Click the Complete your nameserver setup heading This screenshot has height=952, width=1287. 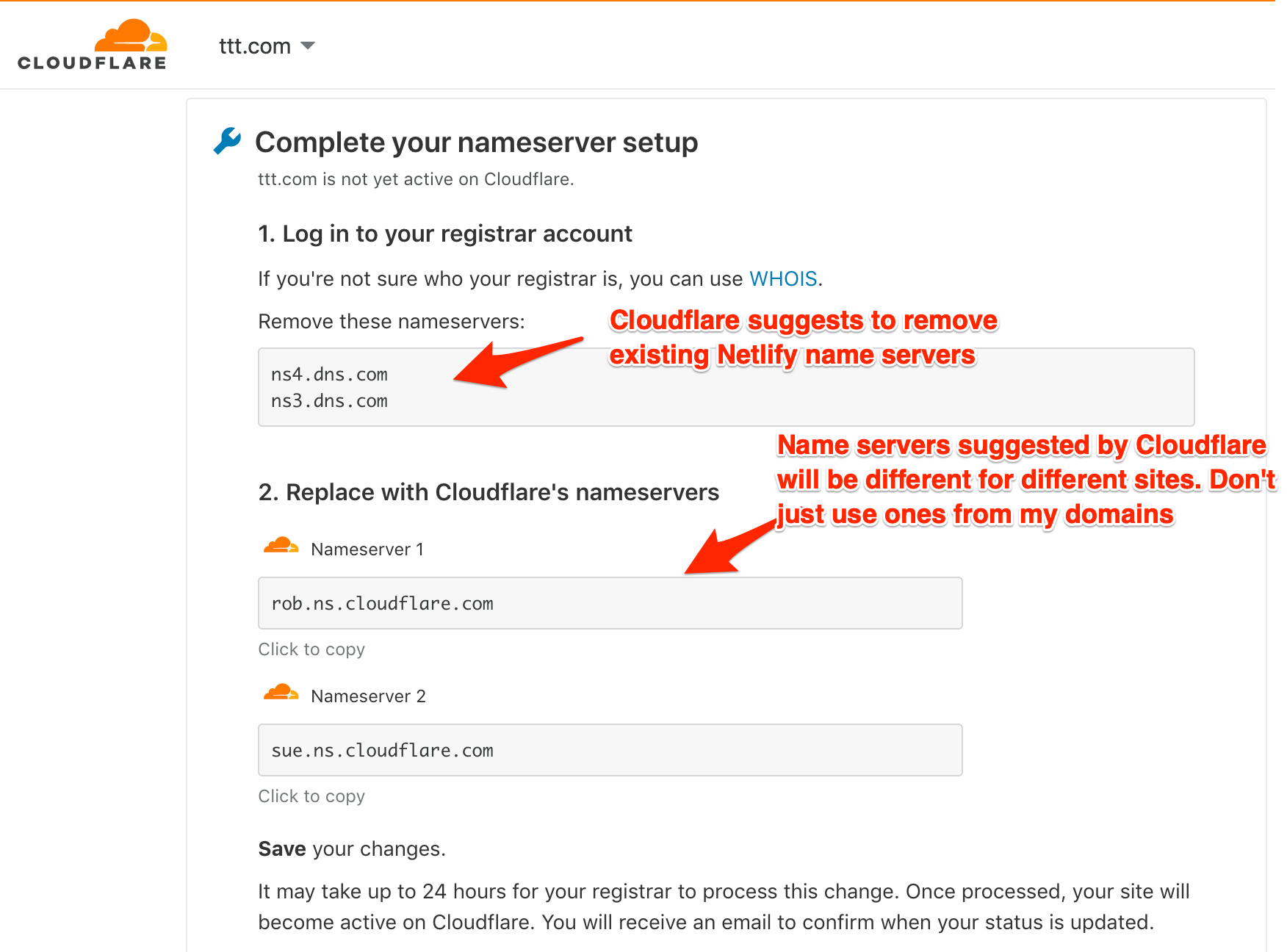click(476, 142)
